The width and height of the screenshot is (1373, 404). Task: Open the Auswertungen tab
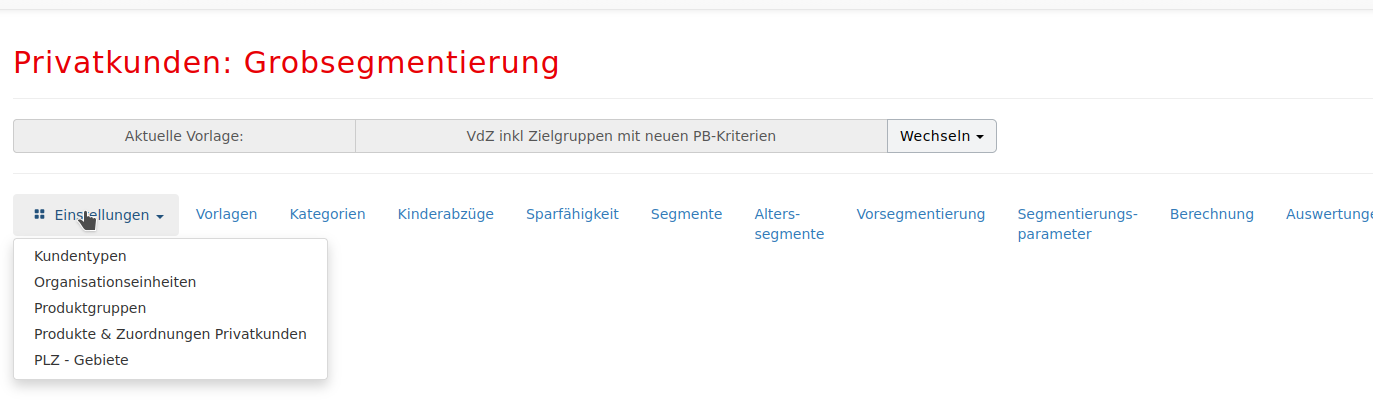click(1328, 214)
